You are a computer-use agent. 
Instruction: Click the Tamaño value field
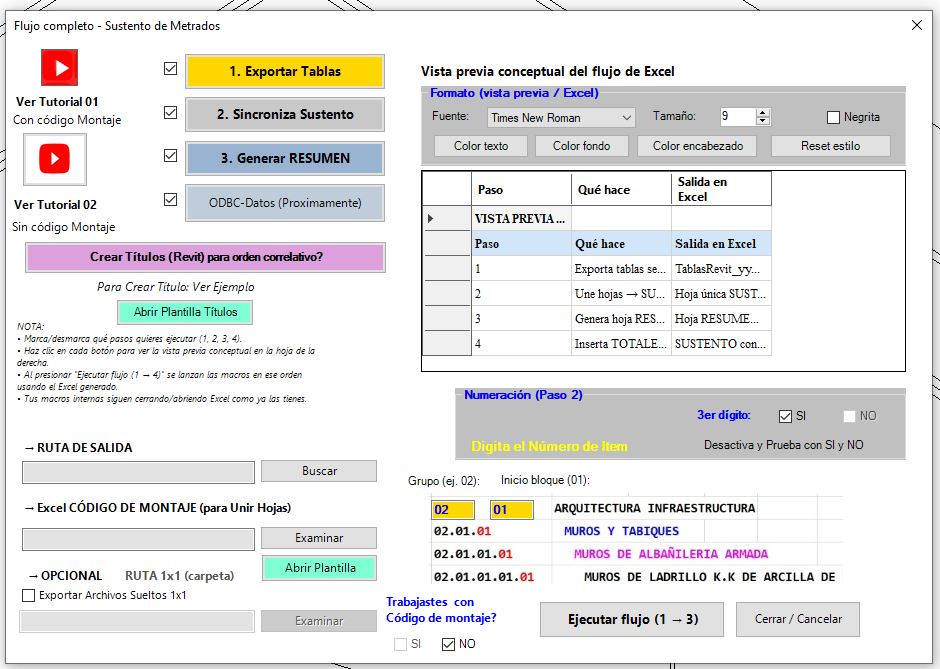[x=737, y=116]
